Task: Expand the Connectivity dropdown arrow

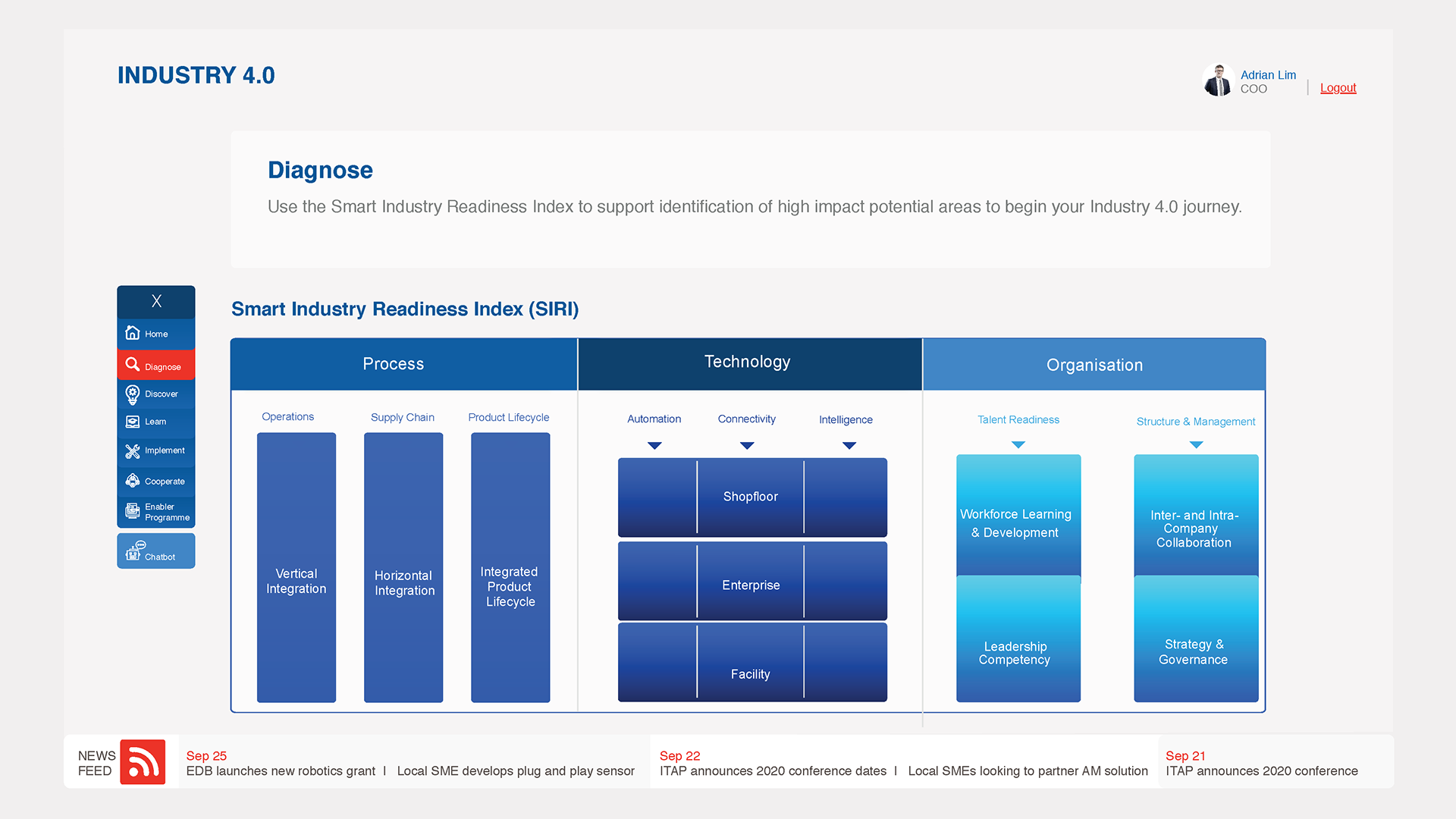Action: (x=747, y=446)
